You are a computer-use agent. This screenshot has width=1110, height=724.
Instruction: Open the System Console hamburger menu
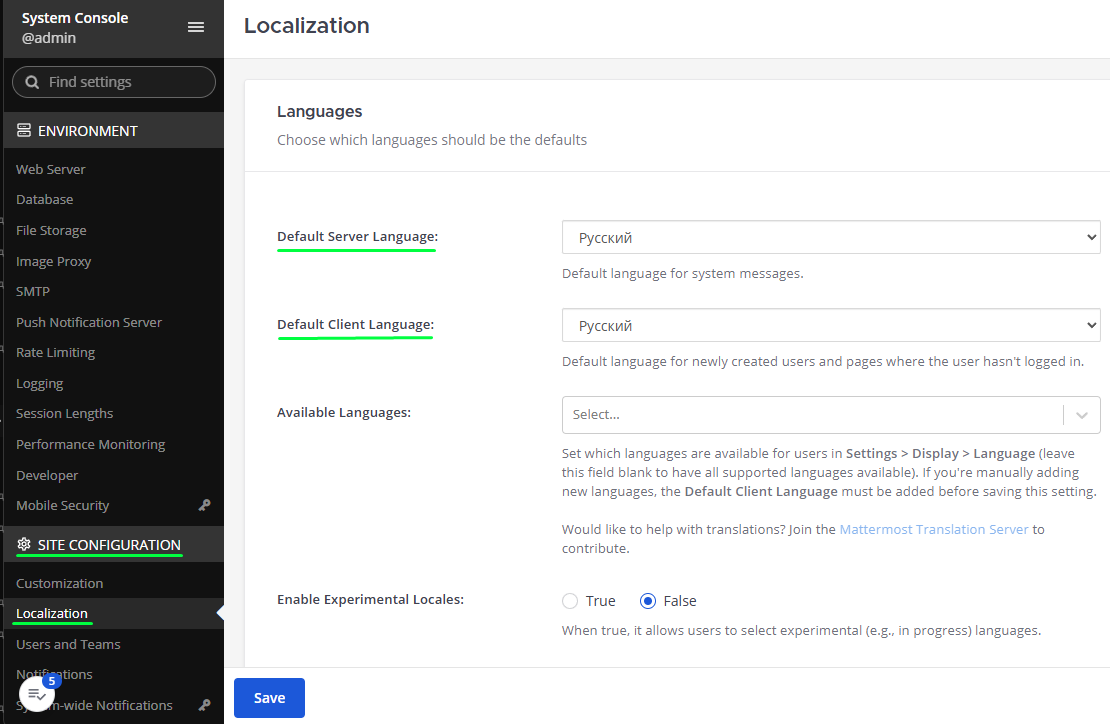tap(196, 27)
